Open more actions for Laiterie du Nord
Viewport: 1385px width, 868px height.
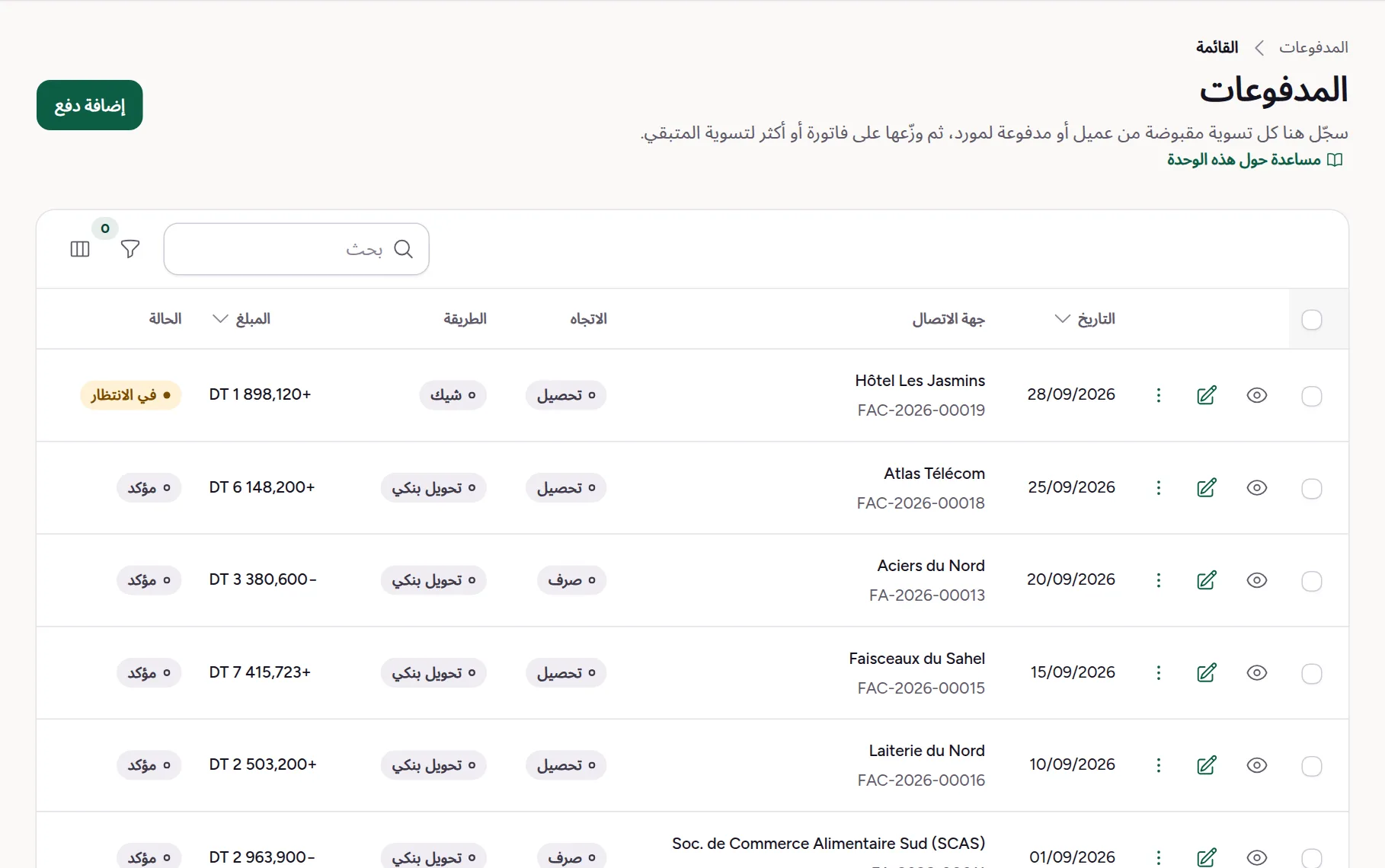click(1159, 765)
